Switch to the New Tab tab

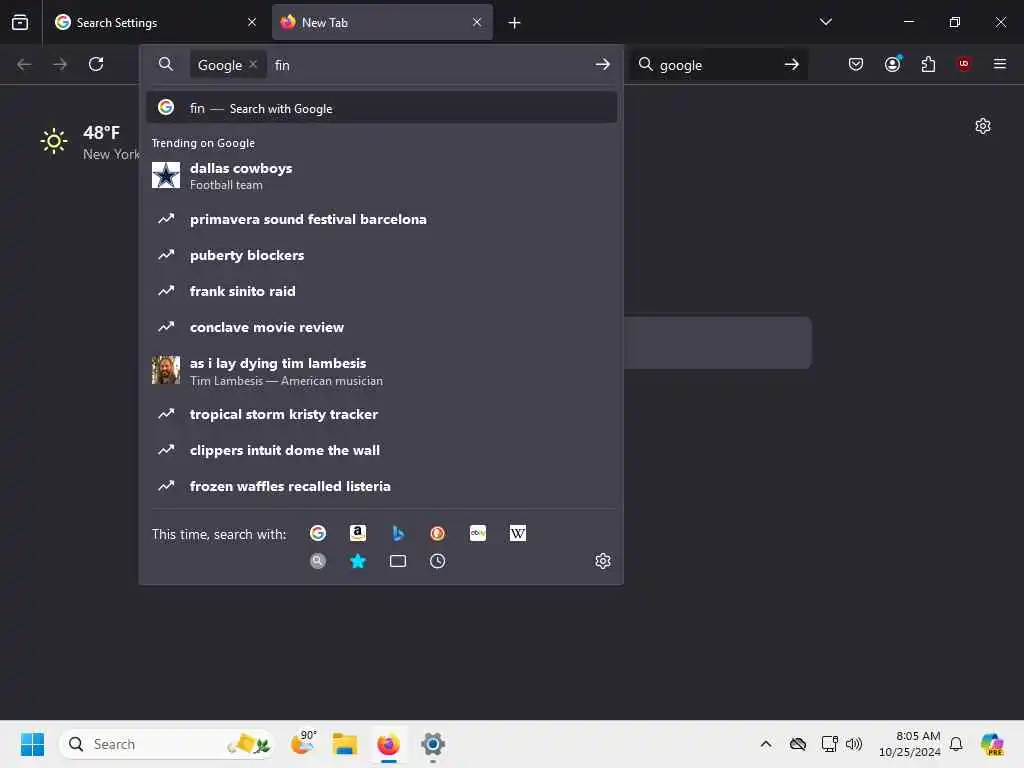pyautogui.click(x=382, y=22)
